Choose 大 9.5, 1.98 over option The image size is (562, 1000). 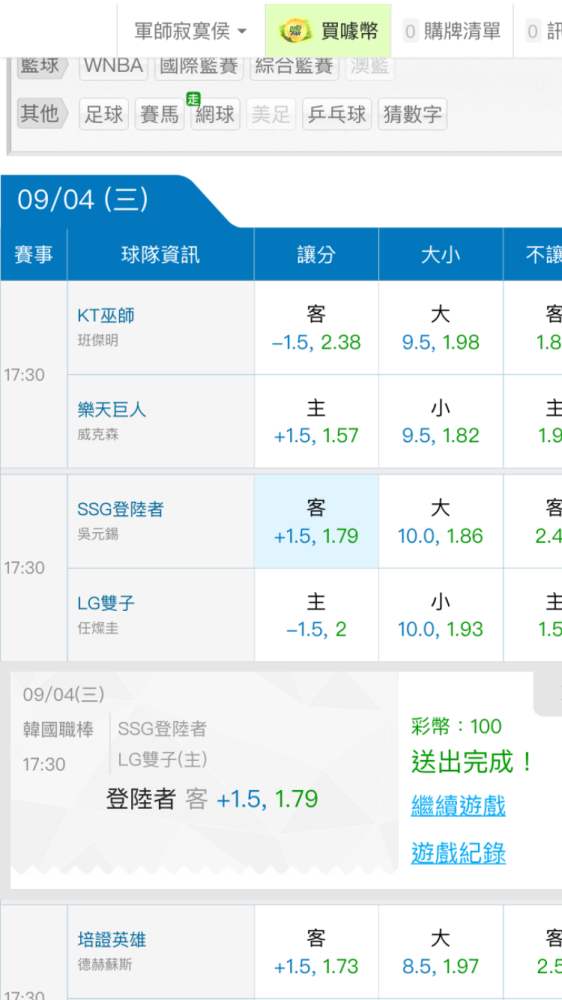[x=441, y=328]
